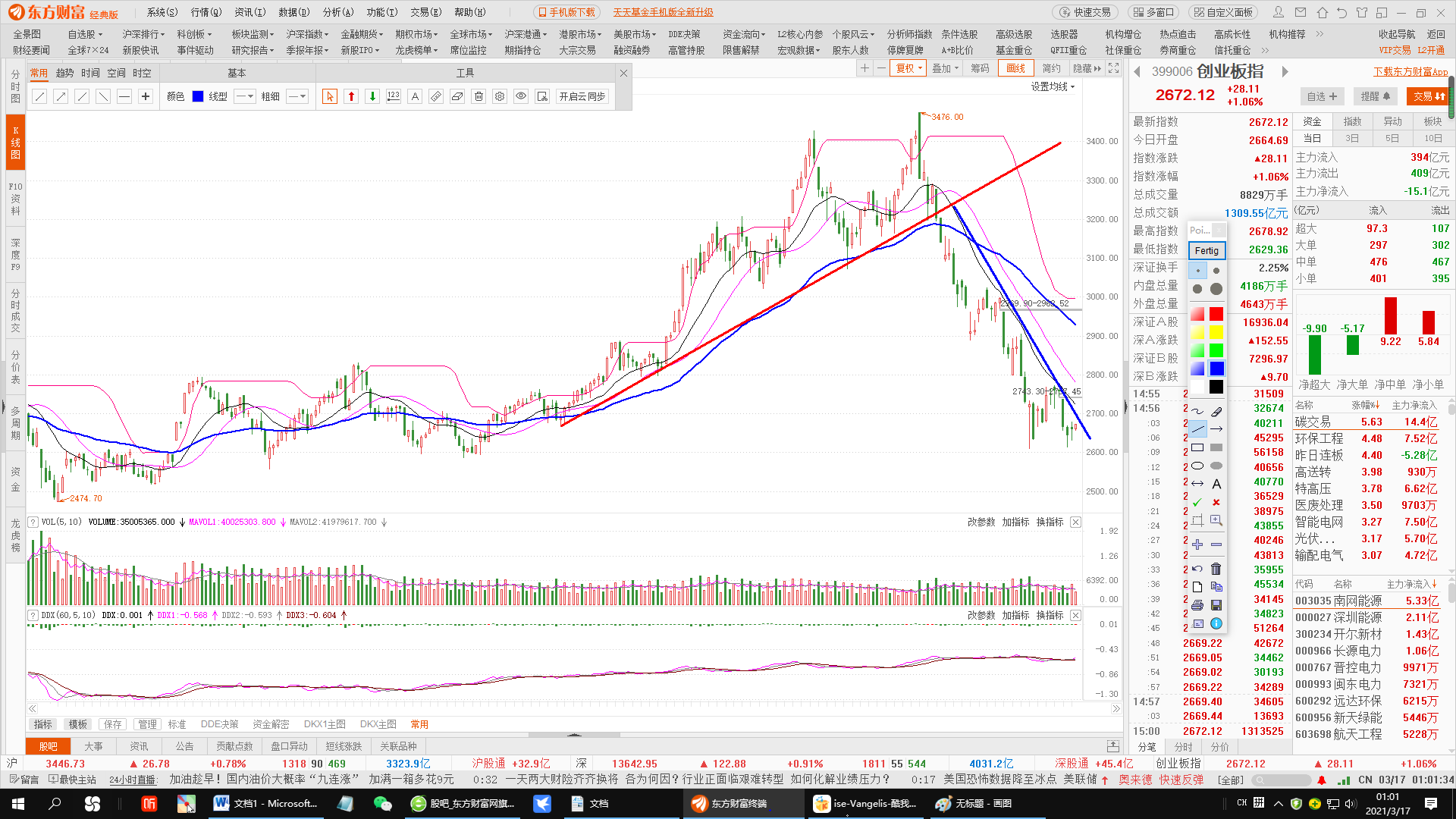Select the 3日 fund flow period
Image resolution: width=1456 pixels, height=819 pixels.
(x=1352, y=138)
